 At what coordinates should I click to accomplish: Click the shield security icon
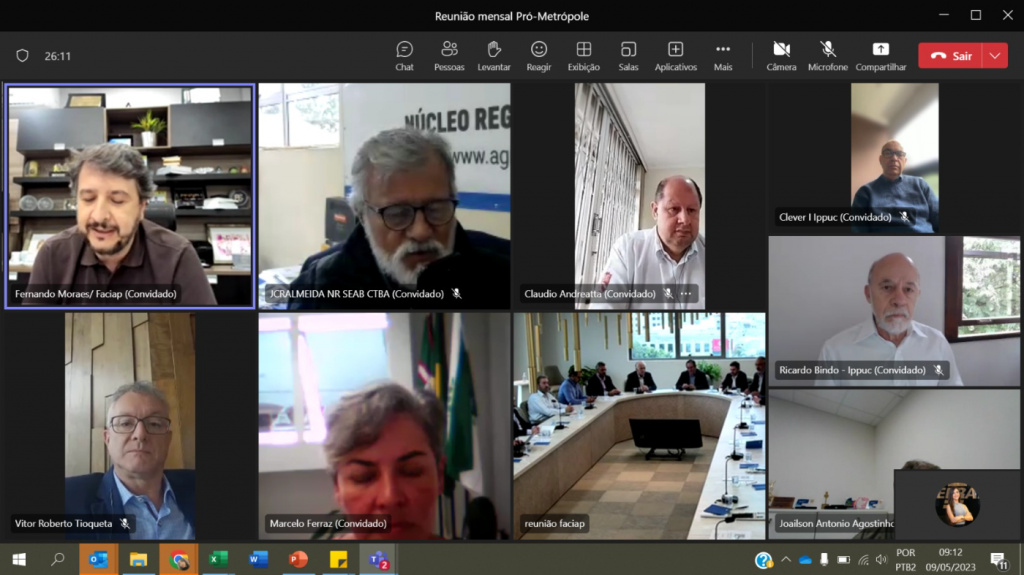click(22, 56)
